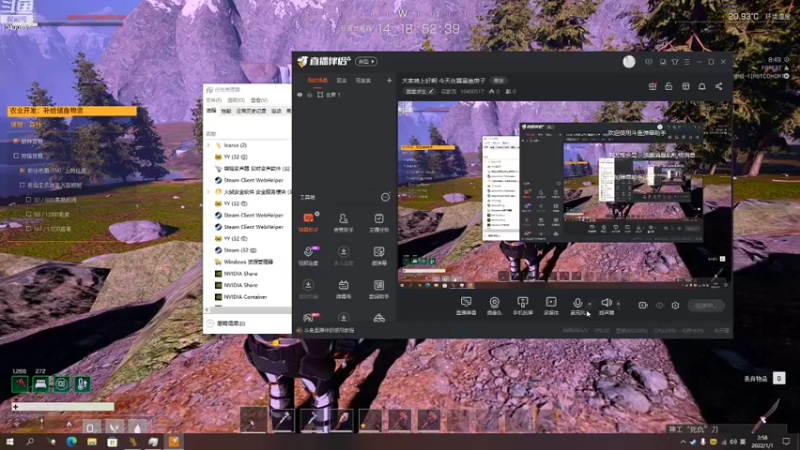Viewport: 800px width, 450px height.
Task: Open streaming settings gear icon
Action: tap(676, 305)
